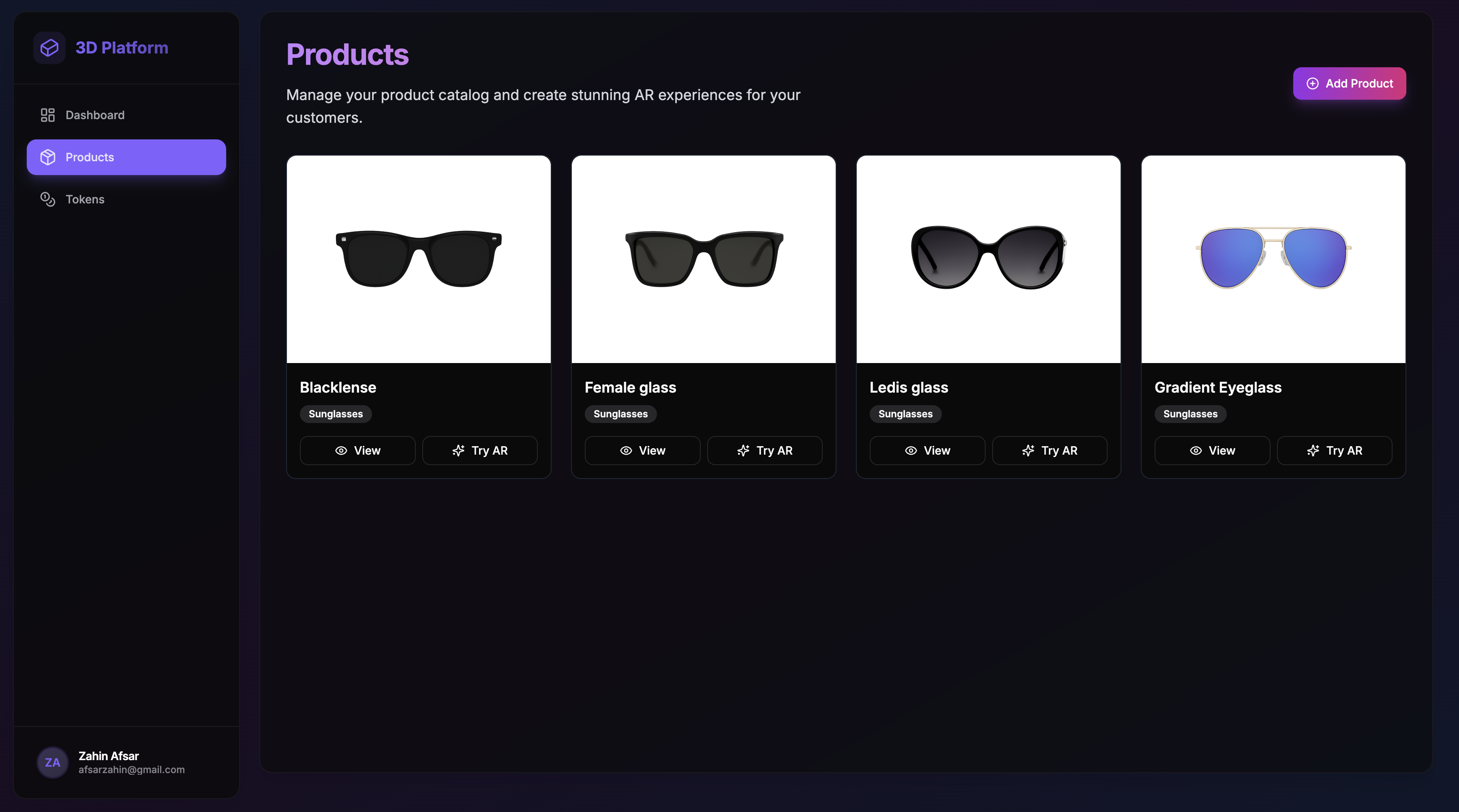Click the Sunglasses tag under Female glass

click(620, 414)
